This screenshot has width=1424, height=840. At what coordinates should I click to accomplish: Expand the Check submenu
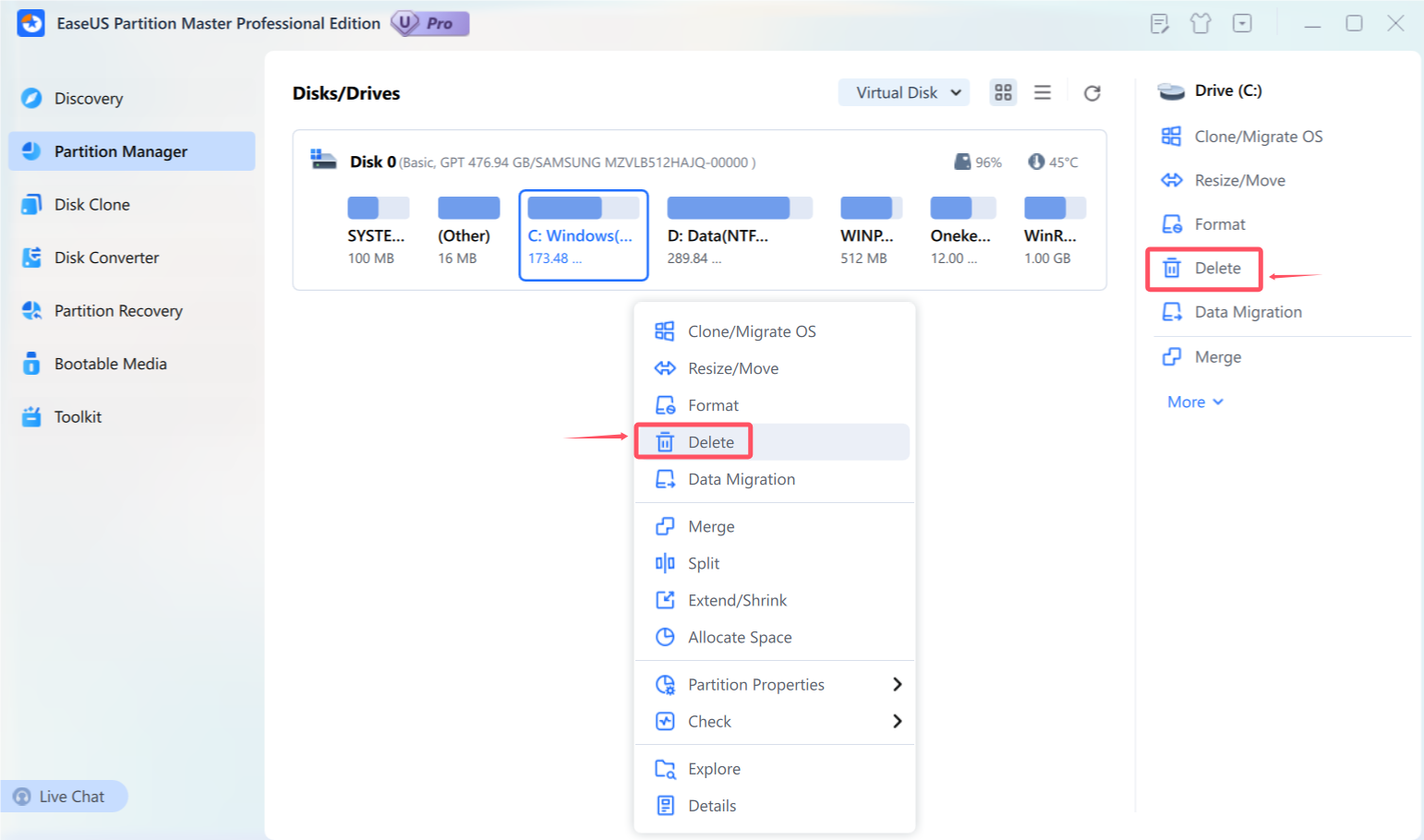tap(774, 721)
